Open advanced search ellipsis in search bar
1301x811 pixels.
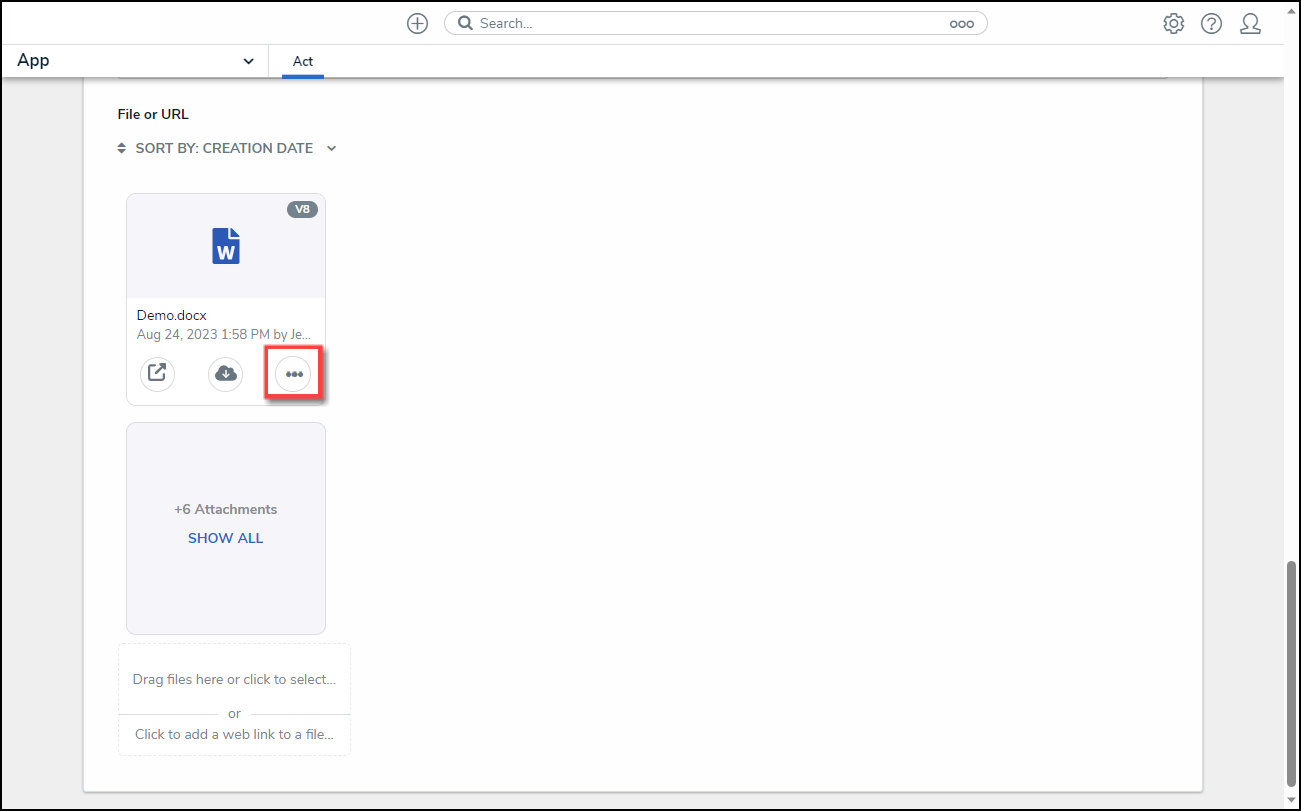962,24
